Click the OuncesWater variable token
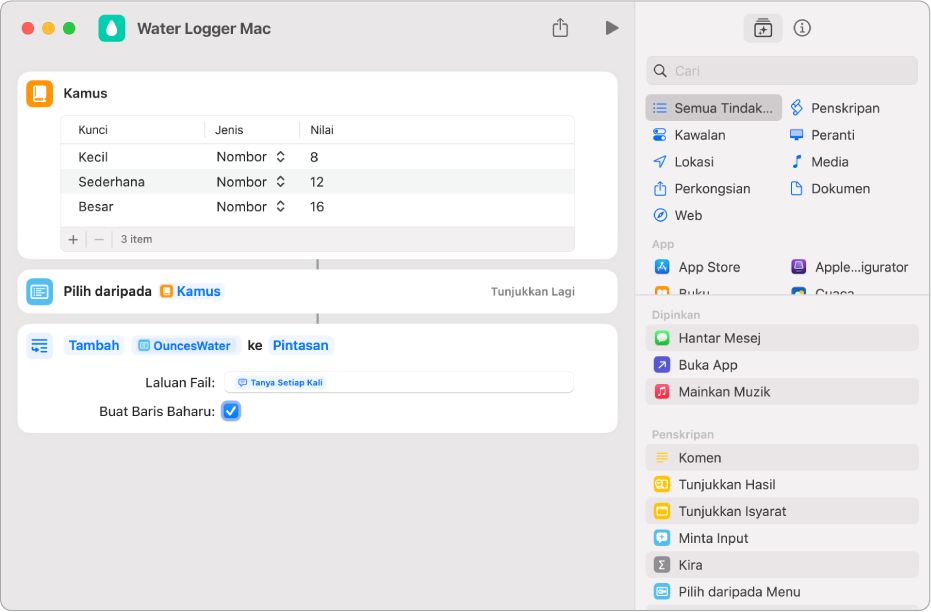Image resolution: width=931 pixels, height=612 pixels. tap(186, 345)
